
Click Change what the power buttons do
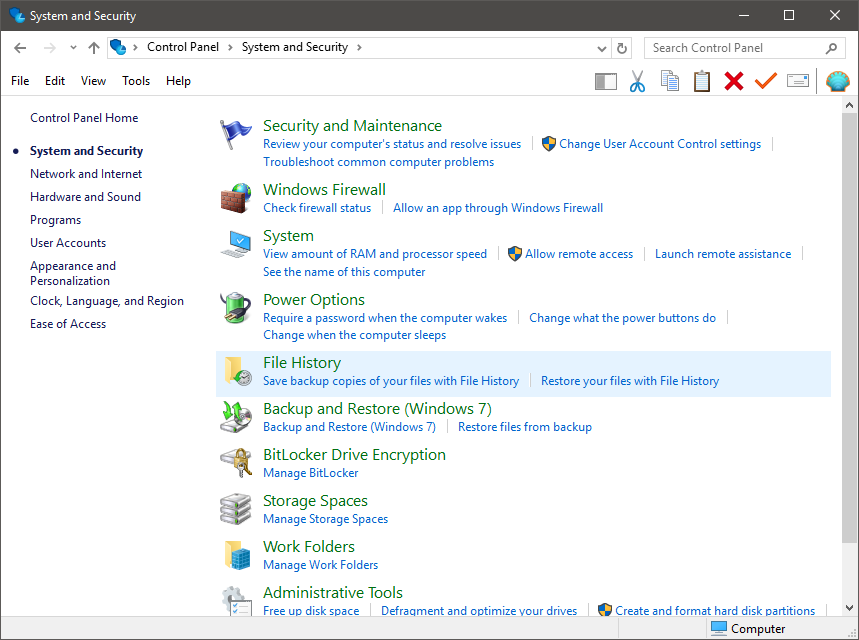click(622, 318)
